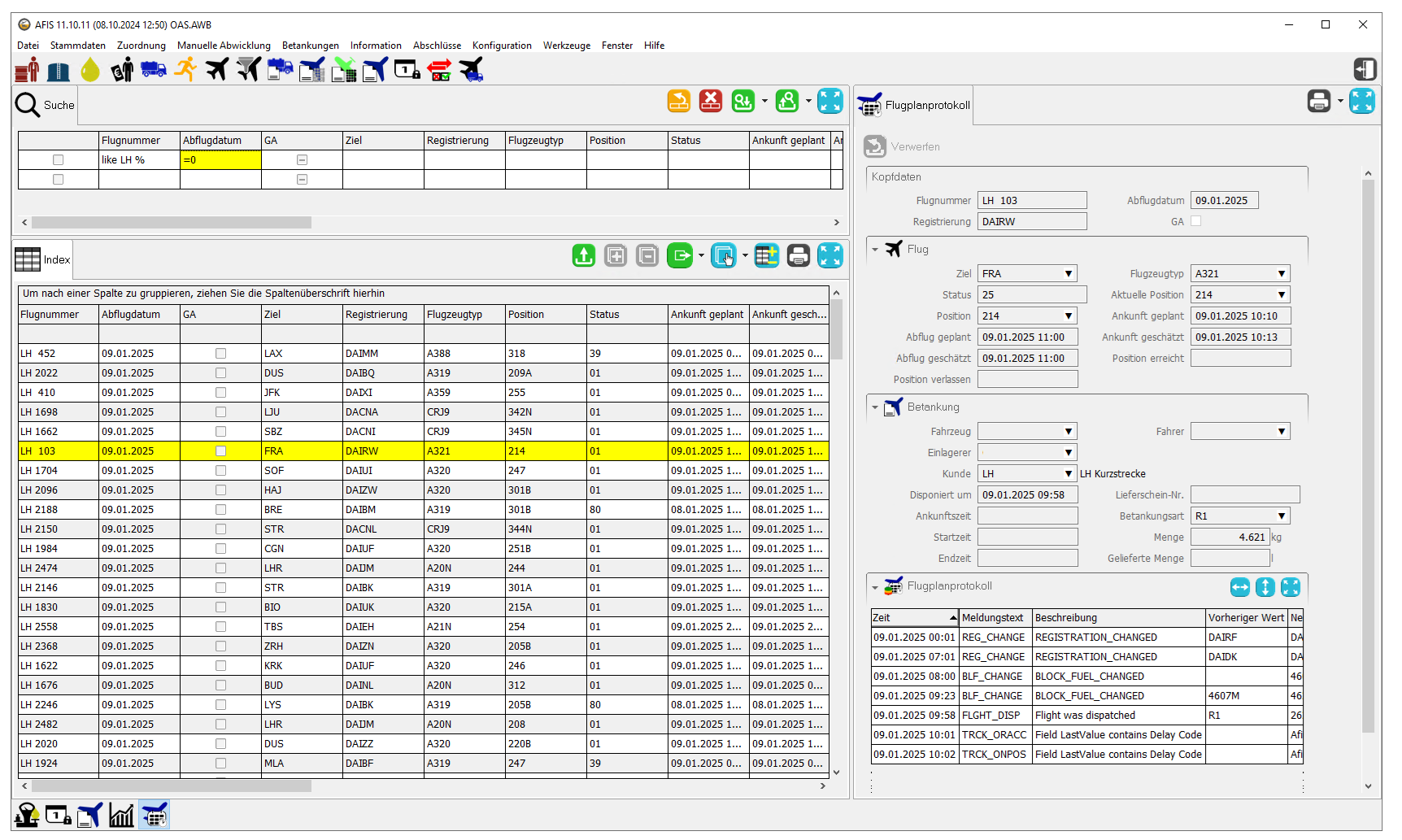Collapse the Flug section
The image size is (1402, 840).
[876, 250]
